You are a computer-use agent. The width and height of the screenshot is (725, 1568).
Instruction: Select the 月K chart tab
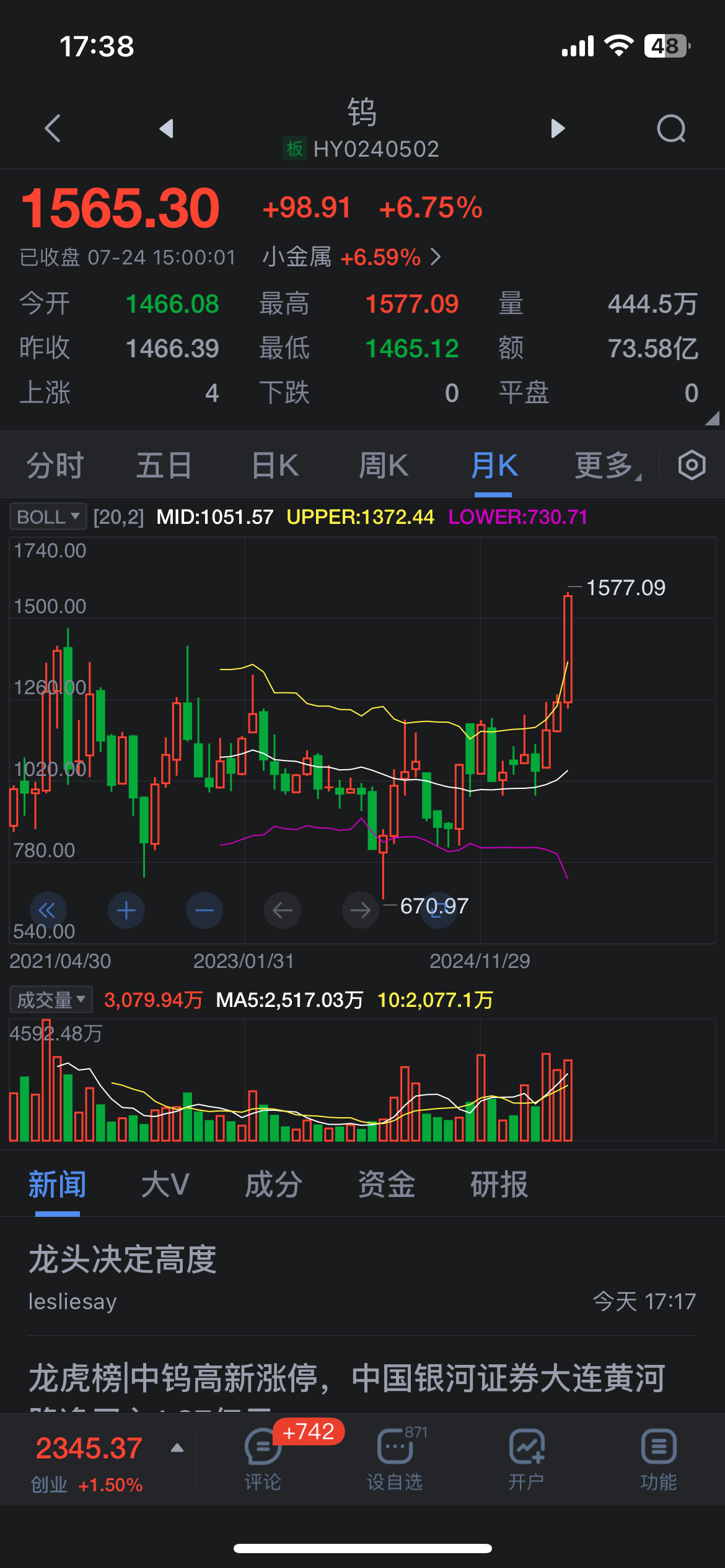point(494,465)
